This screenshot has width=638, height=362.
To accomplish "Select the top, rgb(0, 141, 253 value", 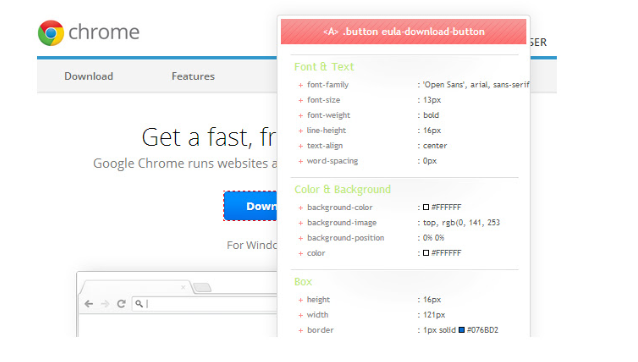I will (461, 222).
